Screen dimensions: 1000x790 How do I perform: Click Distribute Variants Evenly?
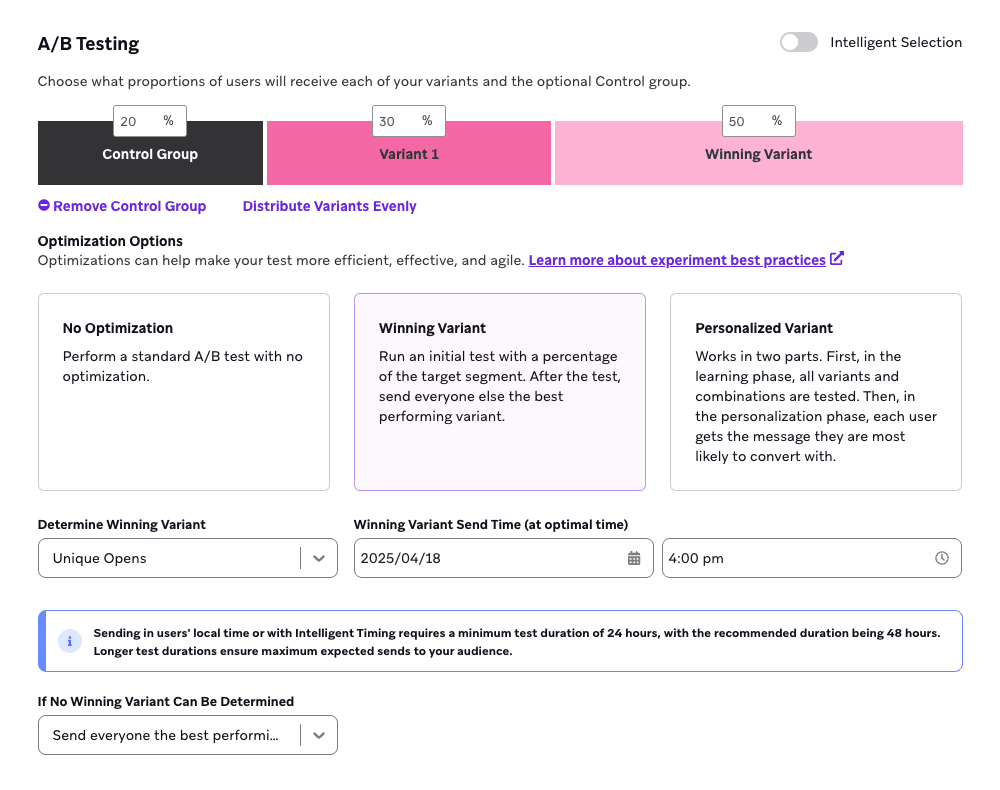pos(329,206)
